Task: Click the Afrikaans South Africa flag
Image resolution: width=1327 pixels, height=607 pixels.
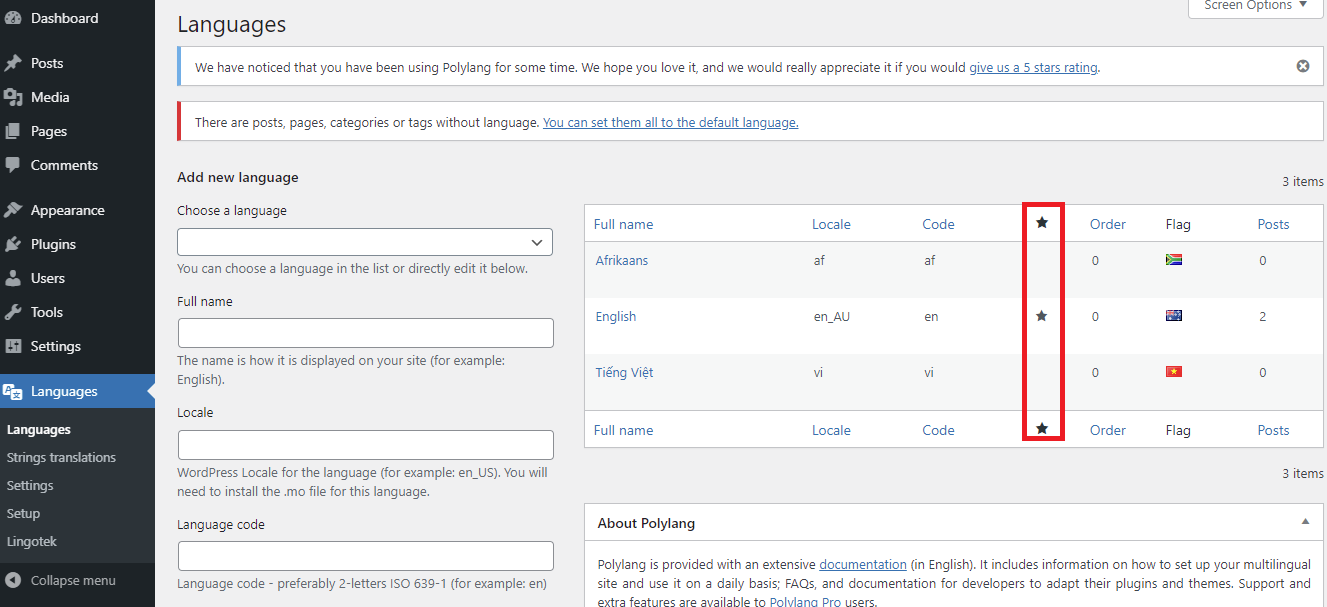Action: tap(1174, 260)
